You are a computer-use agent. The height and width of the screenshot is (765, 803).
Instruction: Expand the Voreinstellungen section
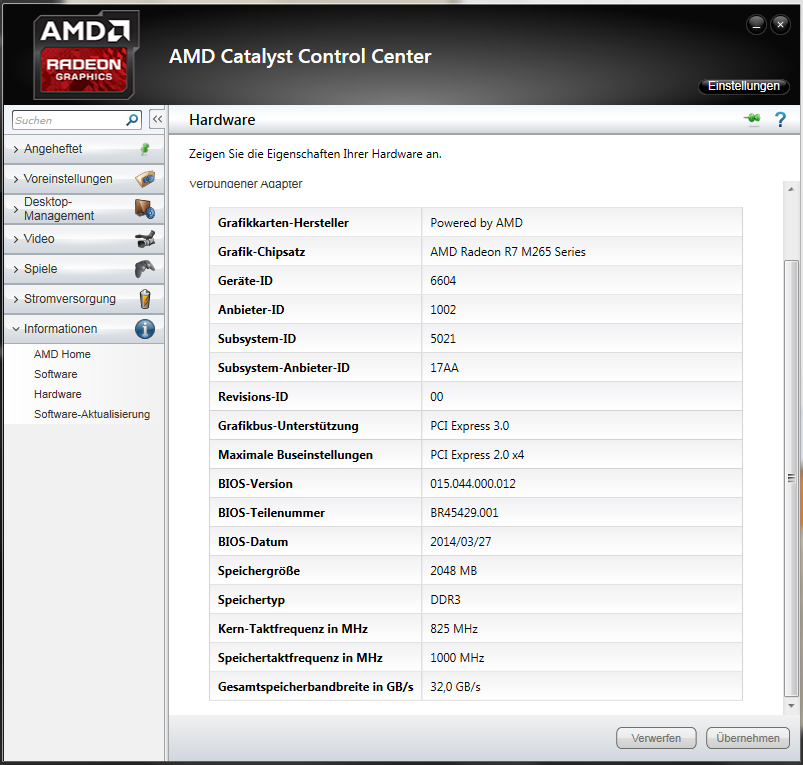tap(84, 179)
